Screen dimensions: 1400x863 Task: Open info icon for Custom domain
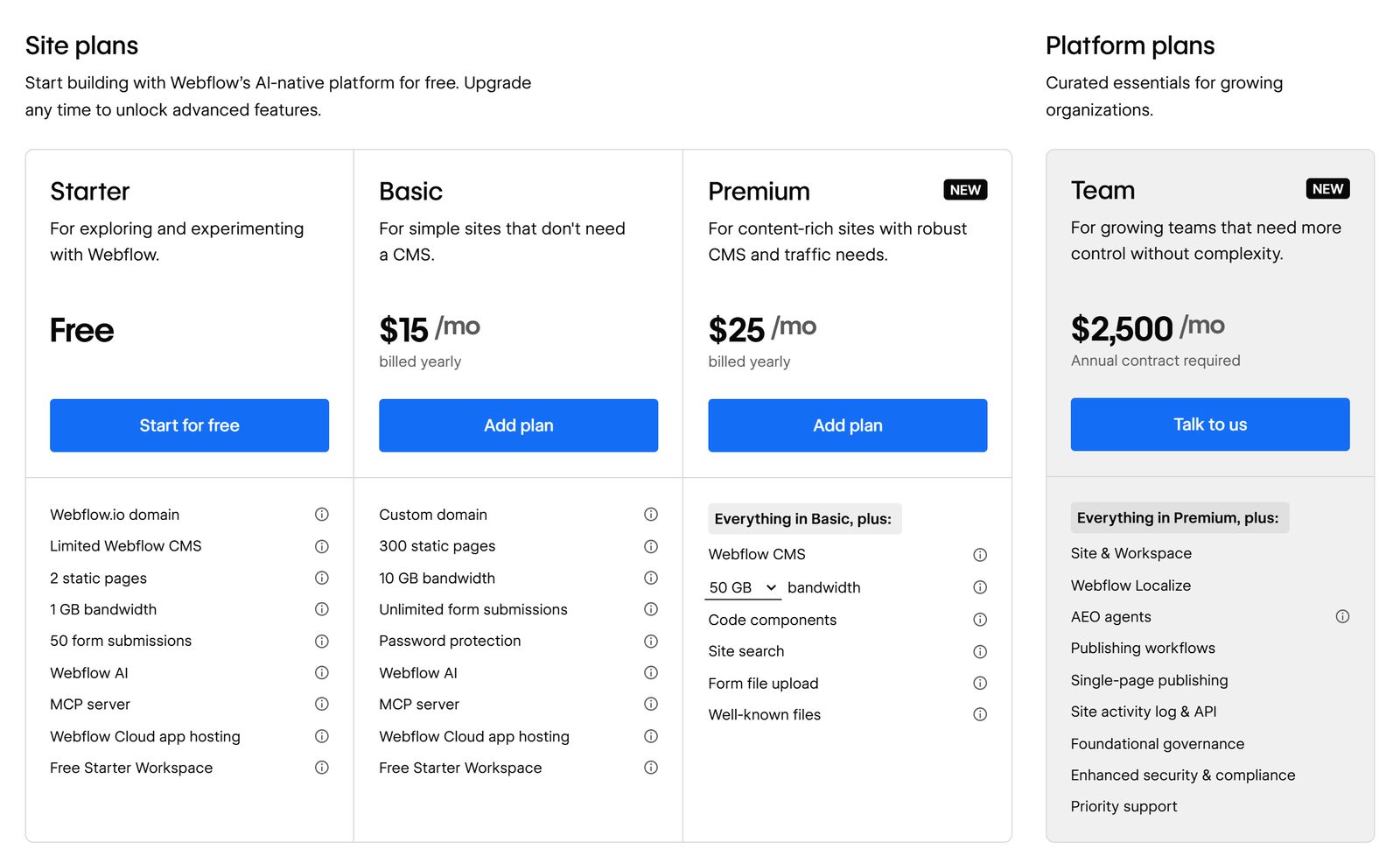(x=651, y=515)
